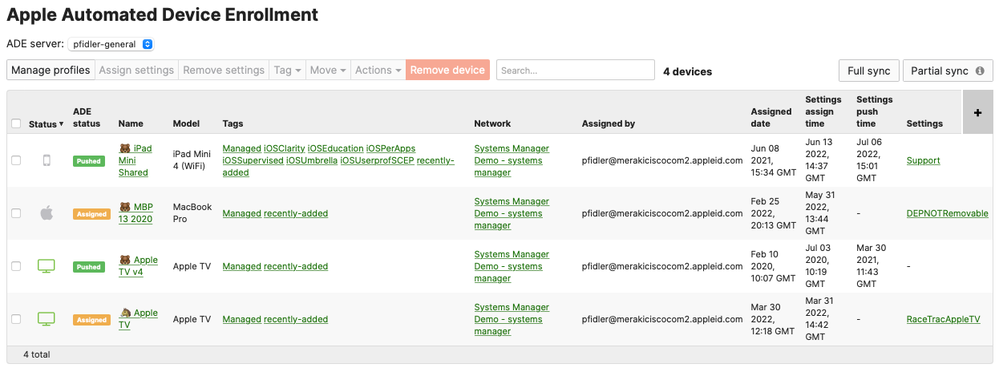Image resolution: width=999 pixels, height=368 pixels.
Task: Check the Apple TV v4 row checkbox
Action: (x=16, y=266)
